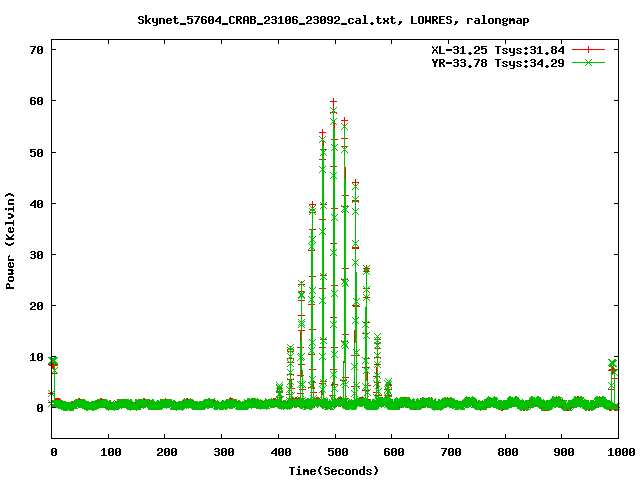Click the y-axis tick label 40

(x=36, y=204)
